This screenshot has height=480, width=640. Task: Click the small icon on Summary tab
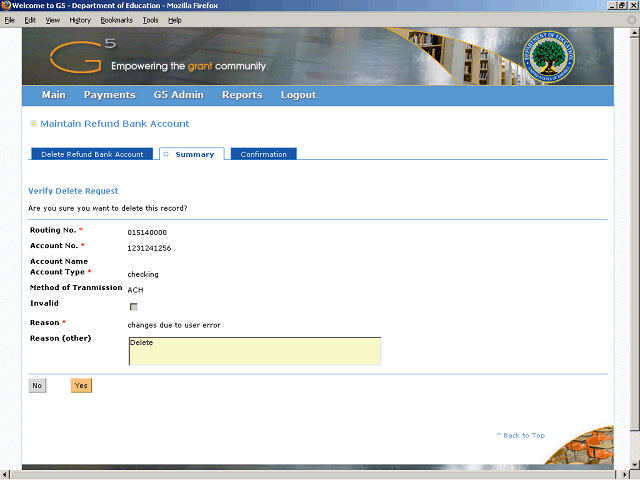pyautogui.click(x=166, y=154)
